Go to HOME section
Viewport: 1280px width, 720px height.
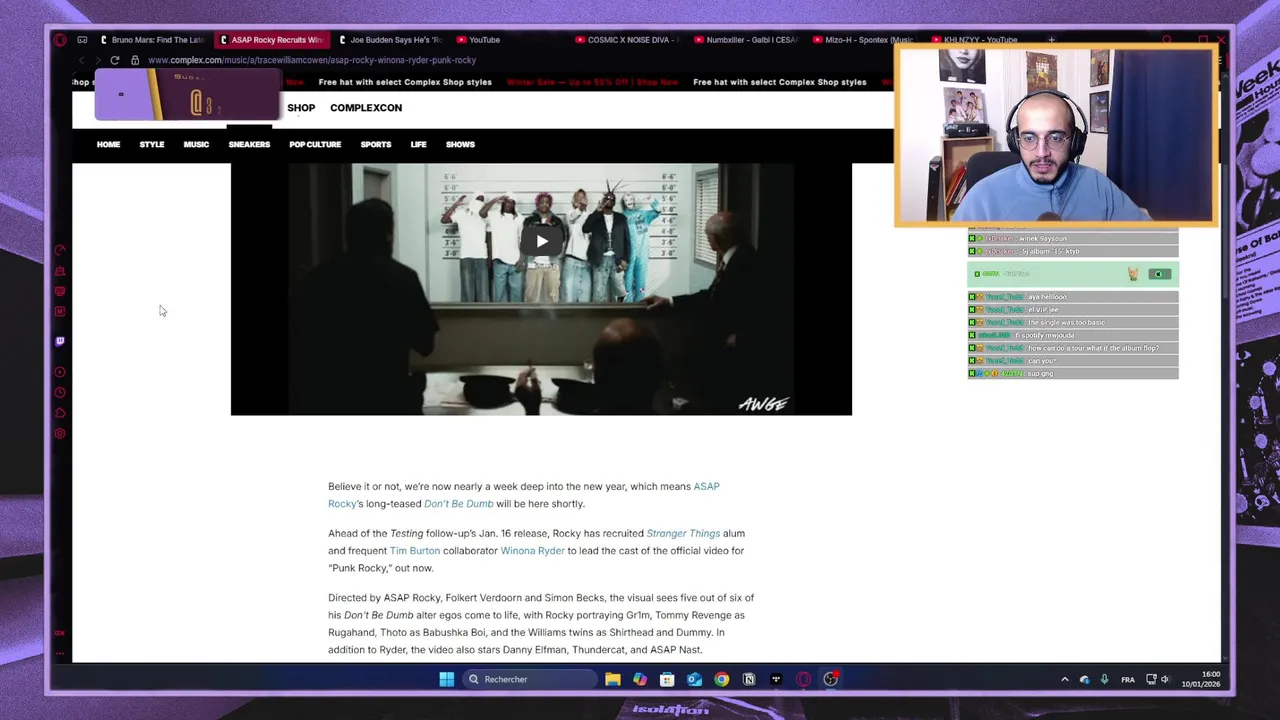pyautogui.click(x=108, y=144)
